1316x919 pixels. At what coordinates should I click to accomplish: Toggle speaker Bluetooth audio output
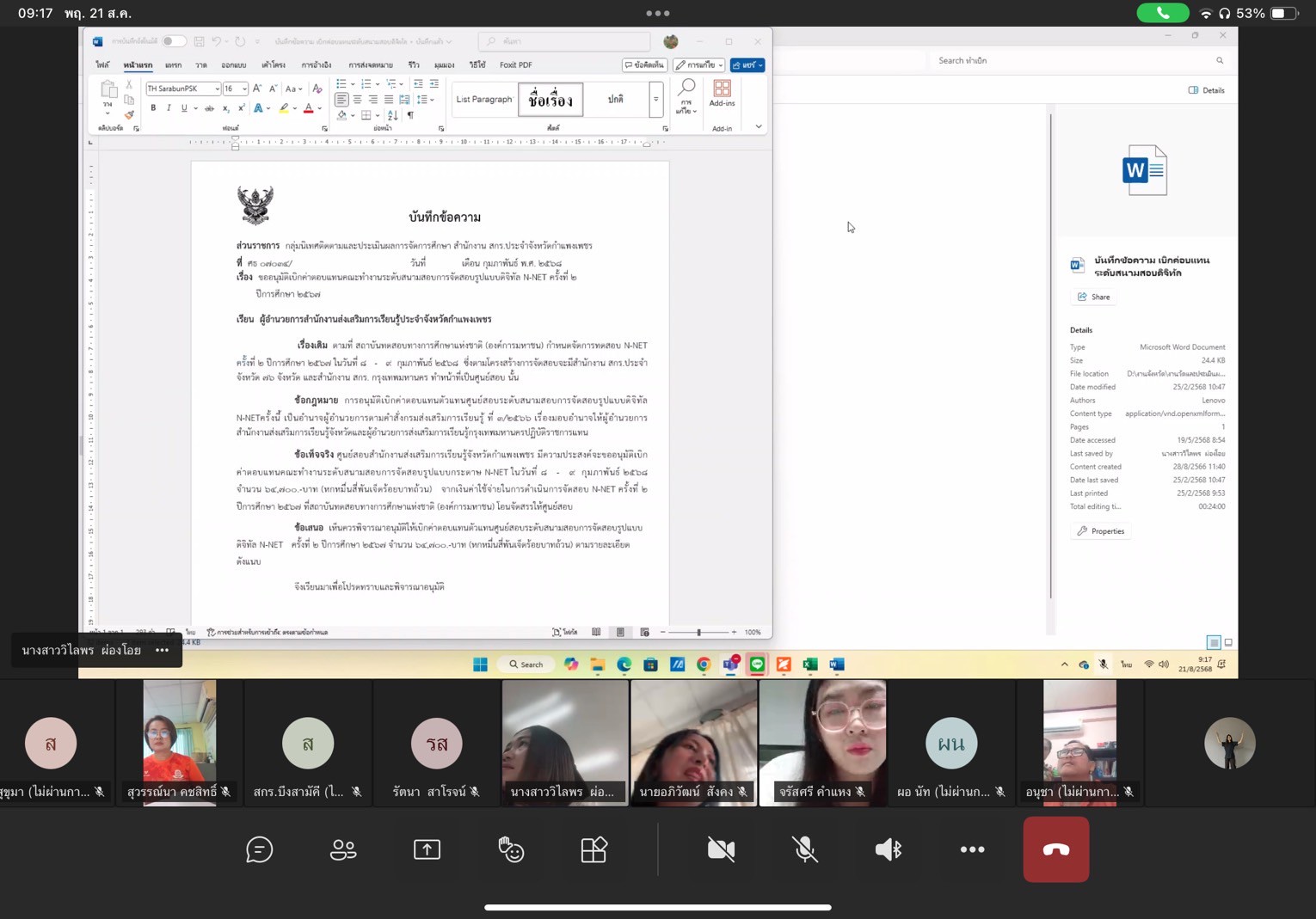point(889,849)
